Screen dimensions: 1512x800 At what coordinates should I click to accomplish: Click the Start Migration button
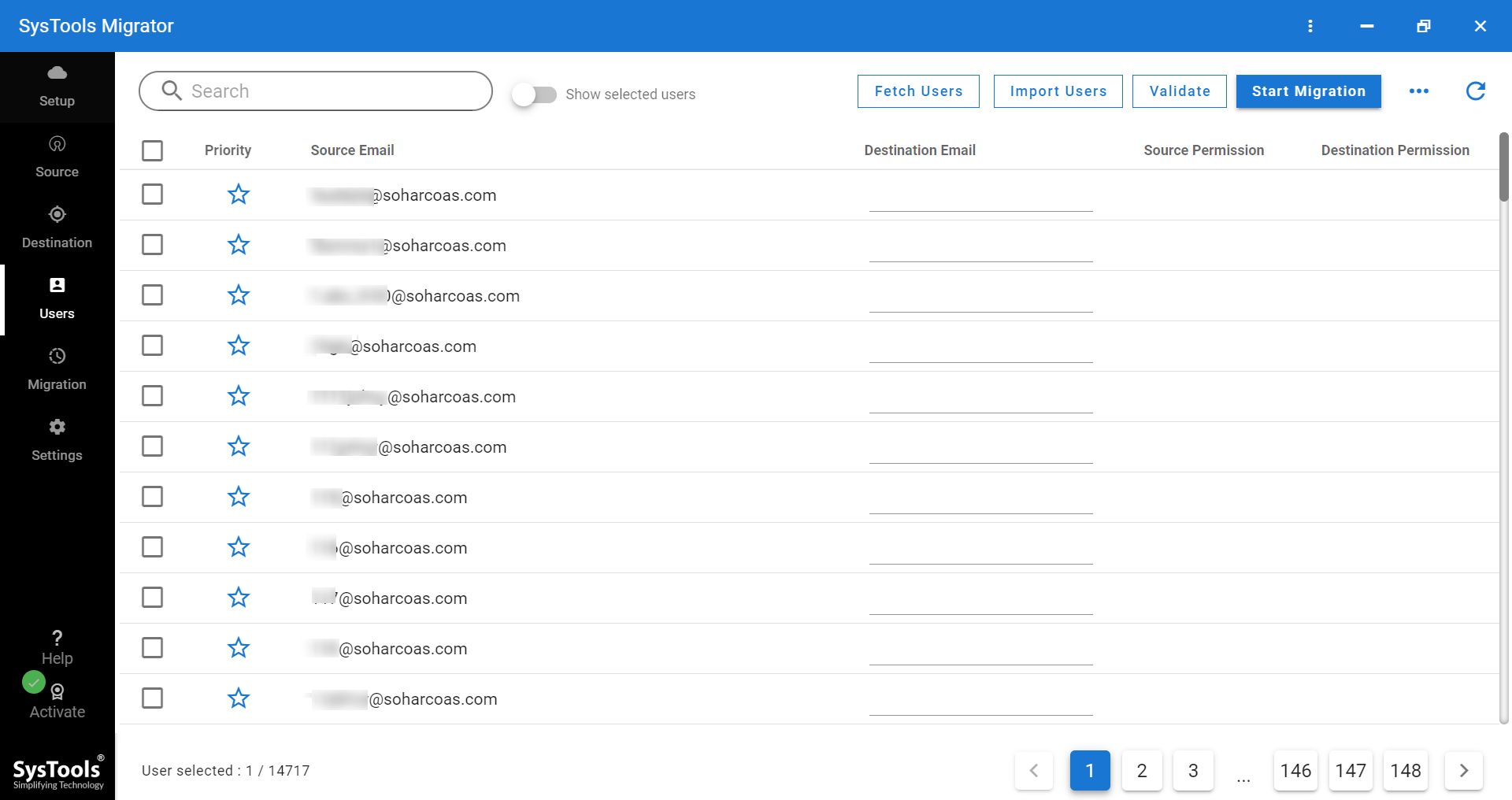coord(1308,91)
